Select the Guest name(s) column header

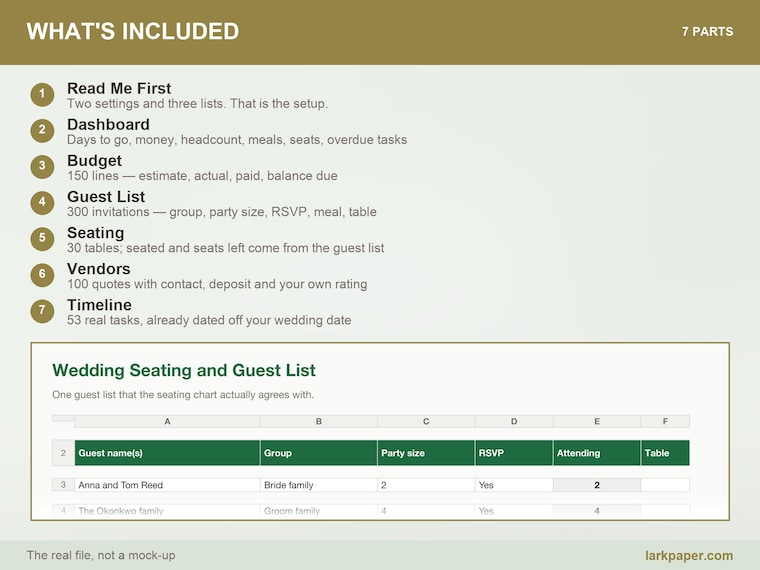167,453
